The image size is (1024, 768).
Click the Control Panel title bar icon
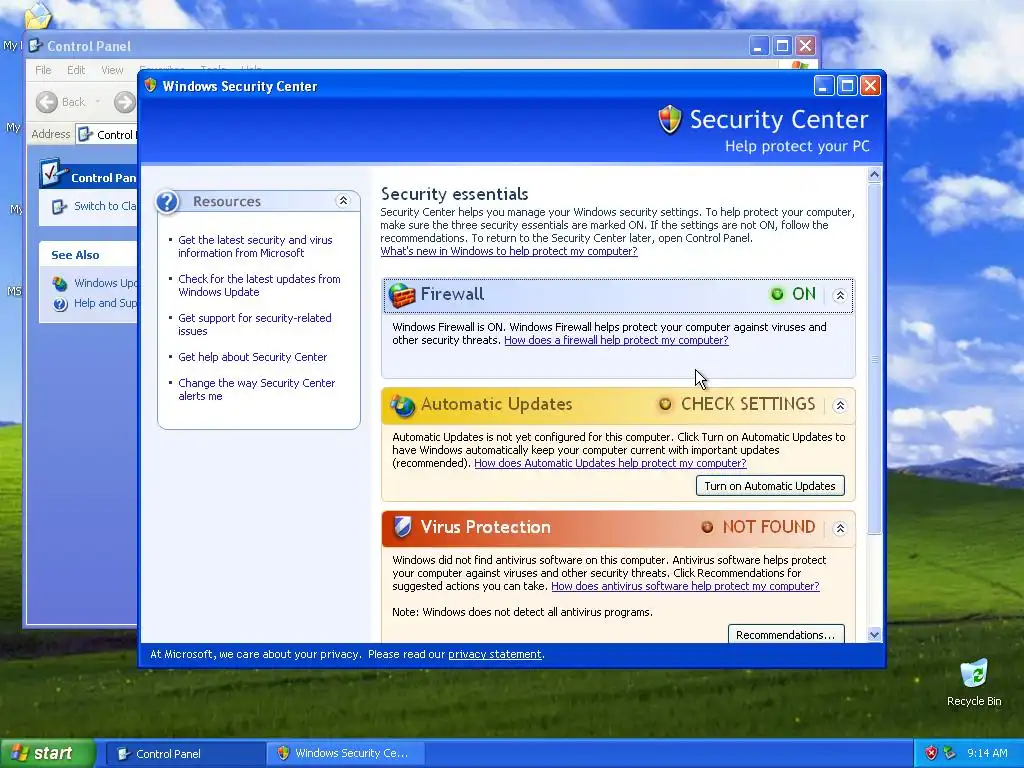point(36,46)
